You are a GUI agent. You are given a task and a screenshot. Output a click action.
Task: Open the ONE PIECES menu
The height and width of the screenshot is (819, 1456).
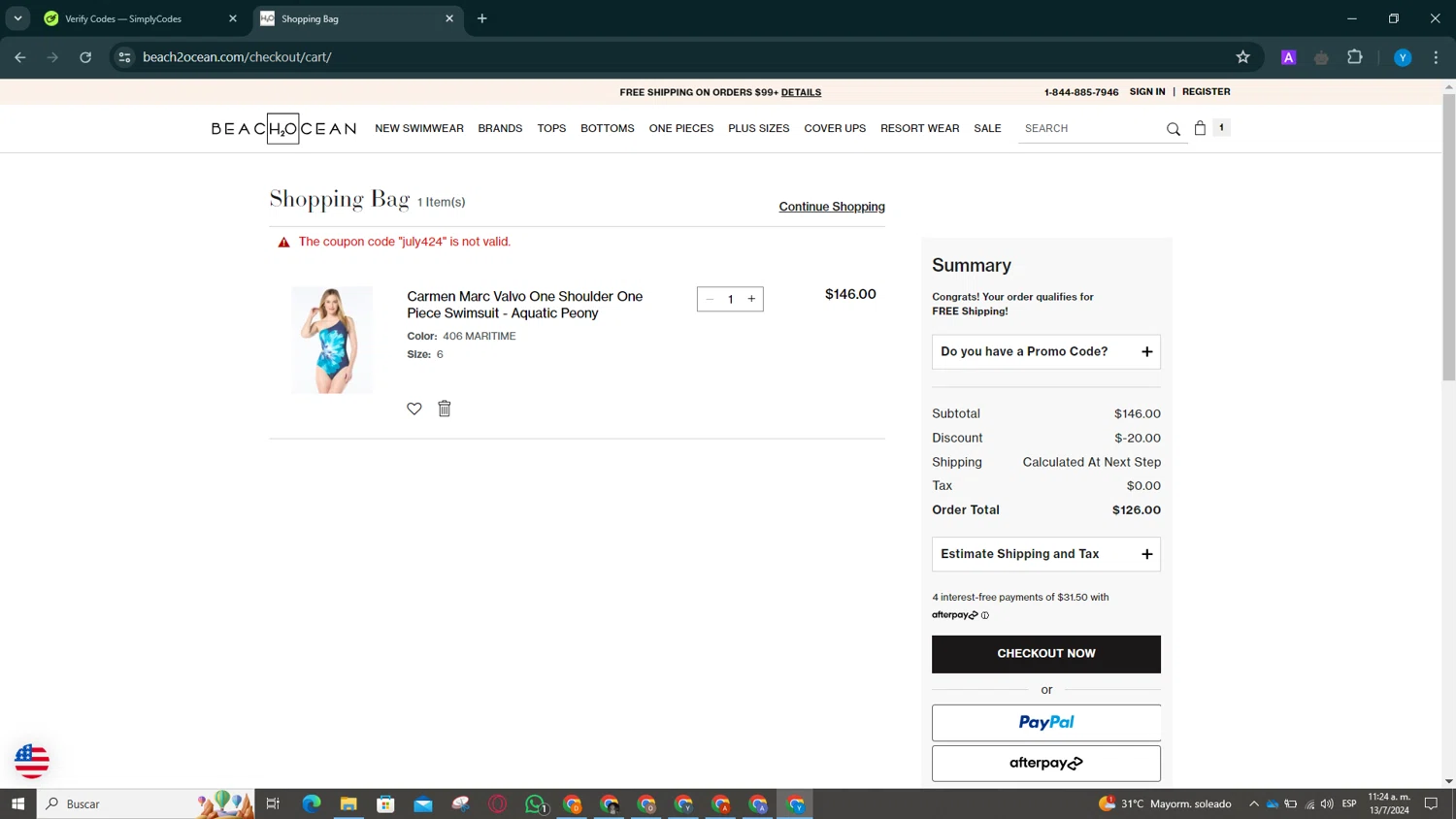681,128
